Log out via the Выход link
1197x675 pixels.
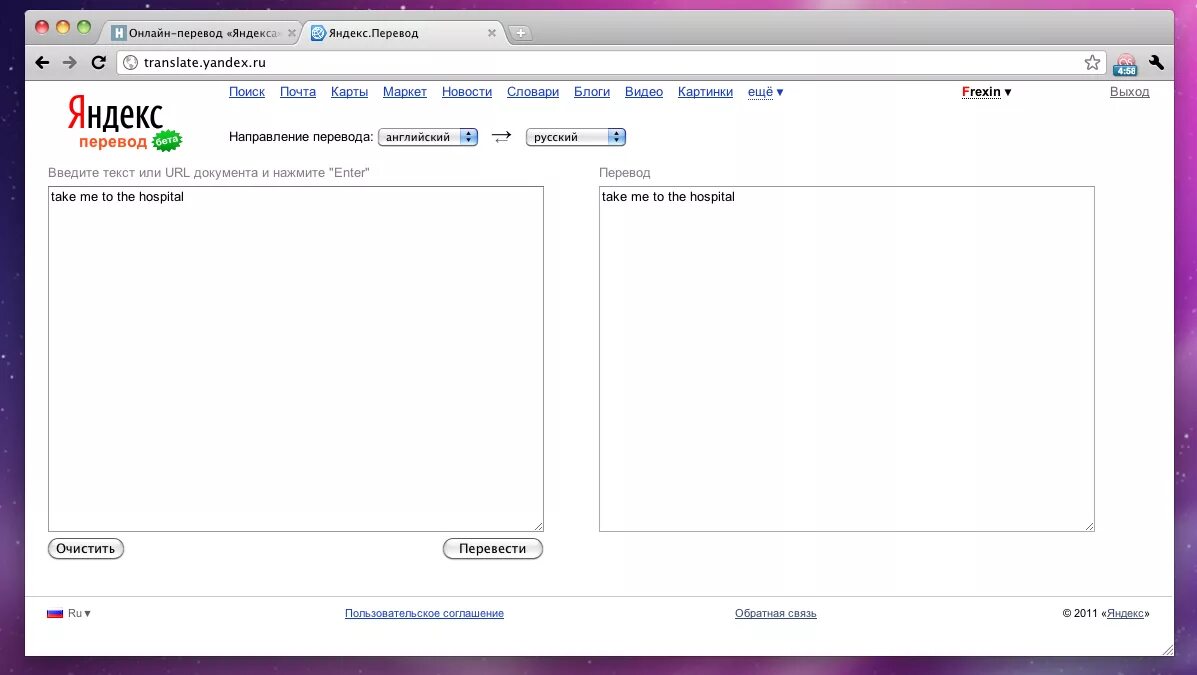1129,92
